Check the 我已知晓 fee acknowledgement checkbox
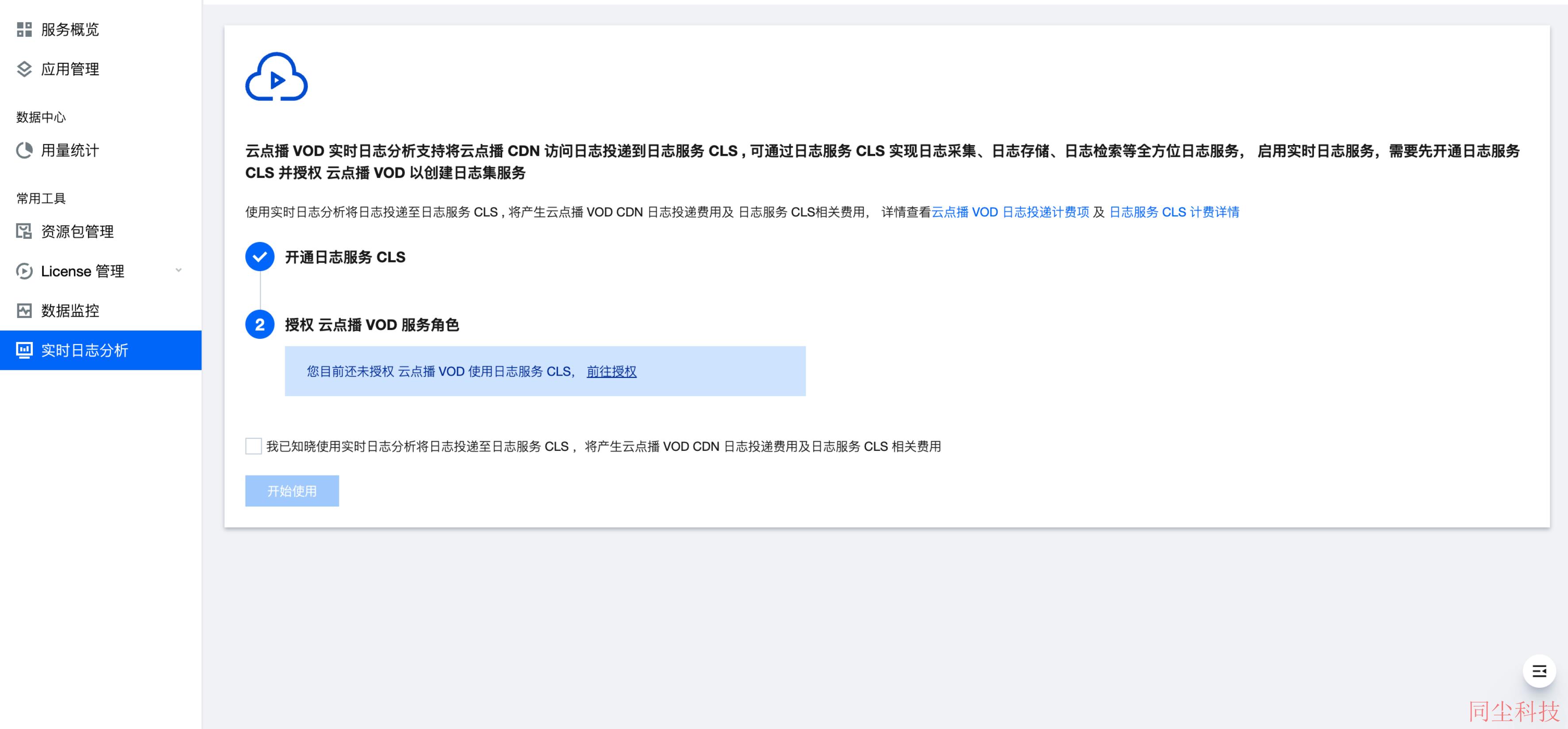1568x729 pixels. tap(253, 446)
